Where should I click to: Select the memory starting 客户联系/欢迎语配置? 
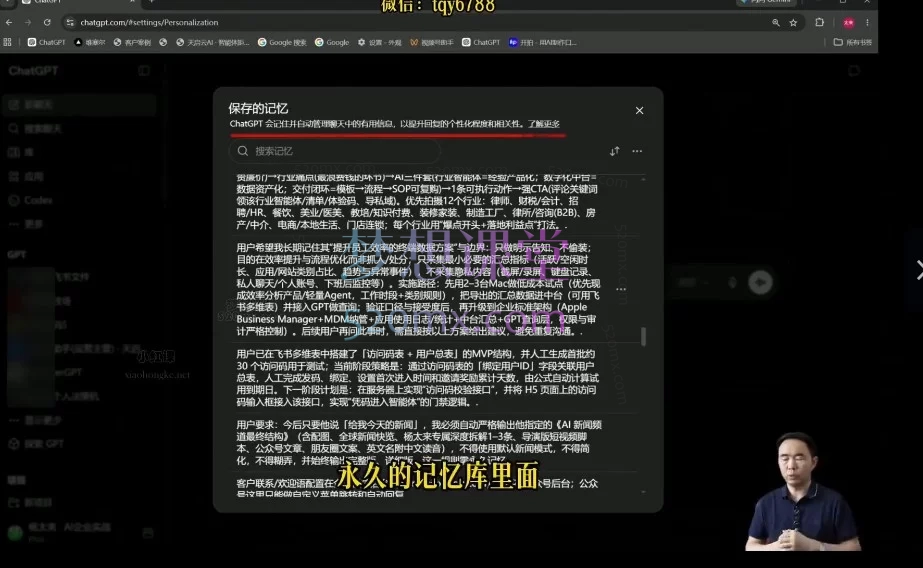(x=417, y=487)
